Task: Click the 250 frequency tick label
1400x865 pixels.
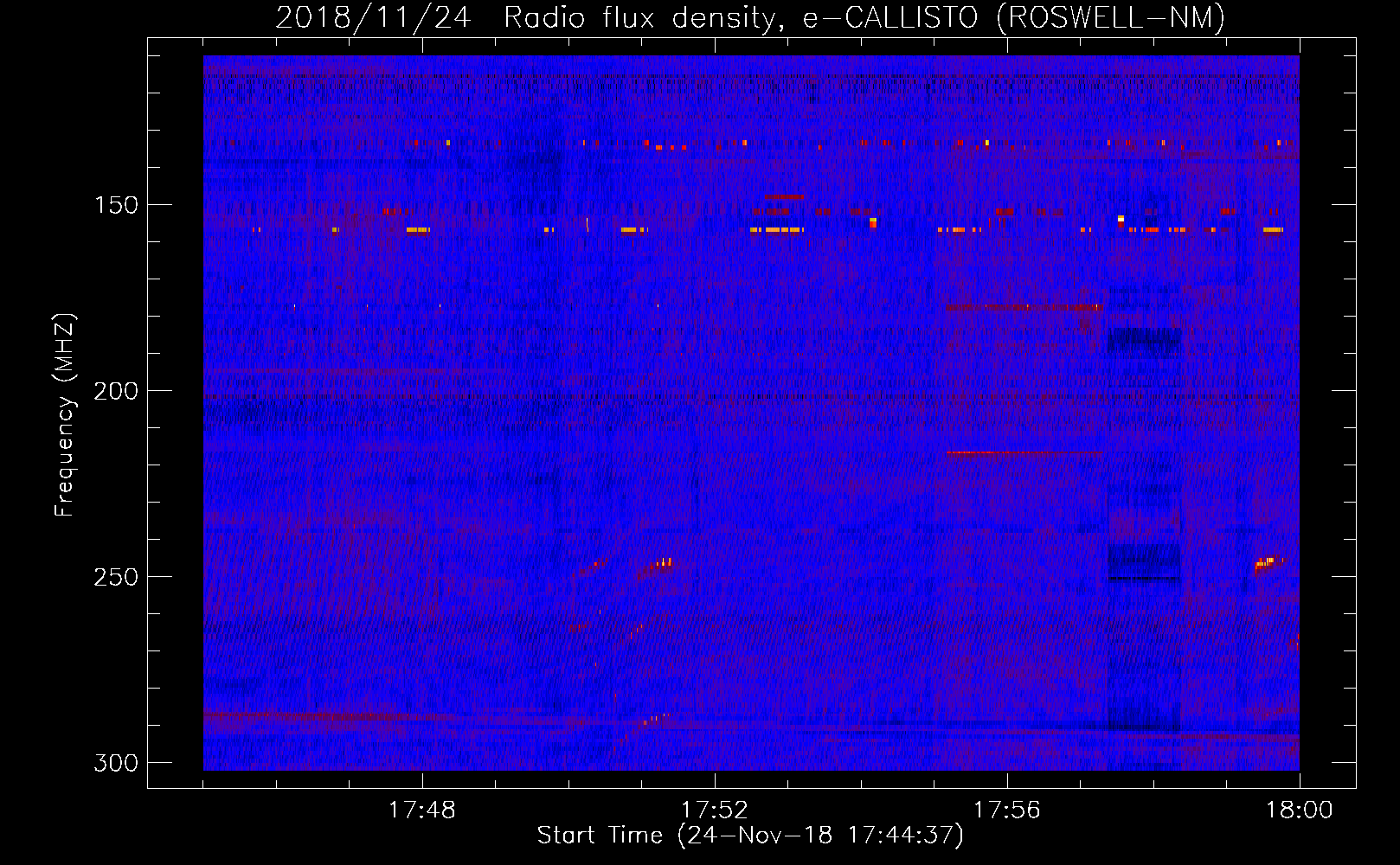Action: pyautogui.click(x=116, y=577)
